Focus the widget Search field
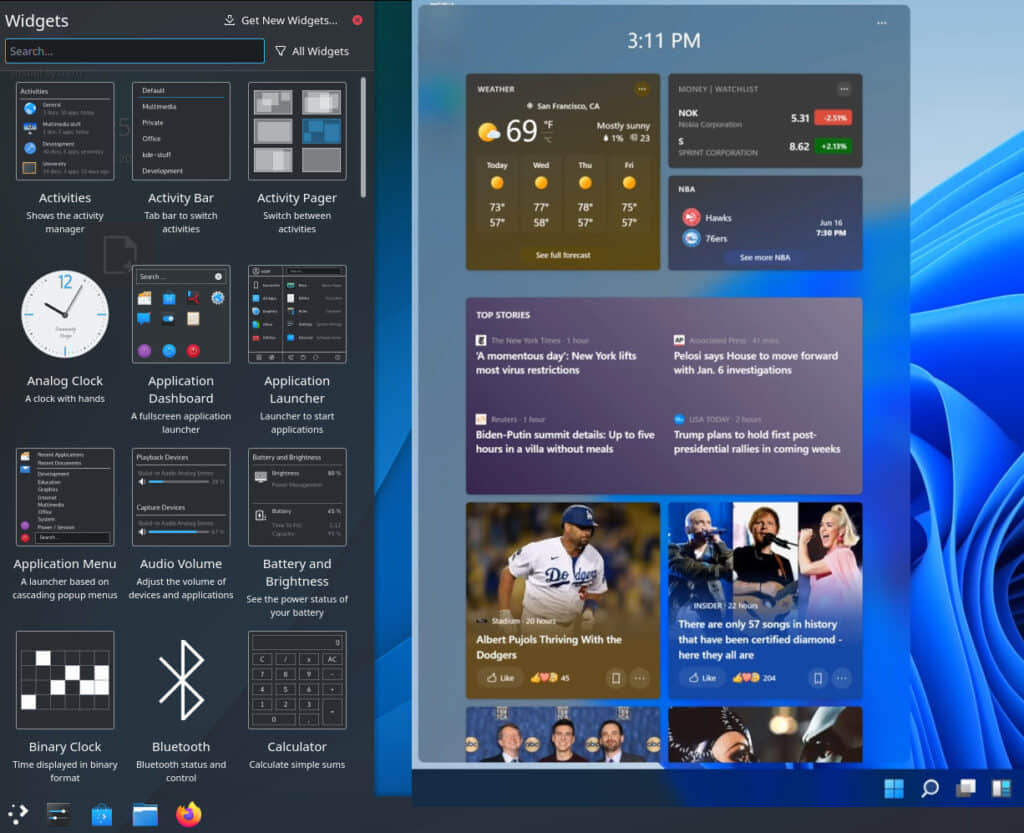 coord(135,51)
